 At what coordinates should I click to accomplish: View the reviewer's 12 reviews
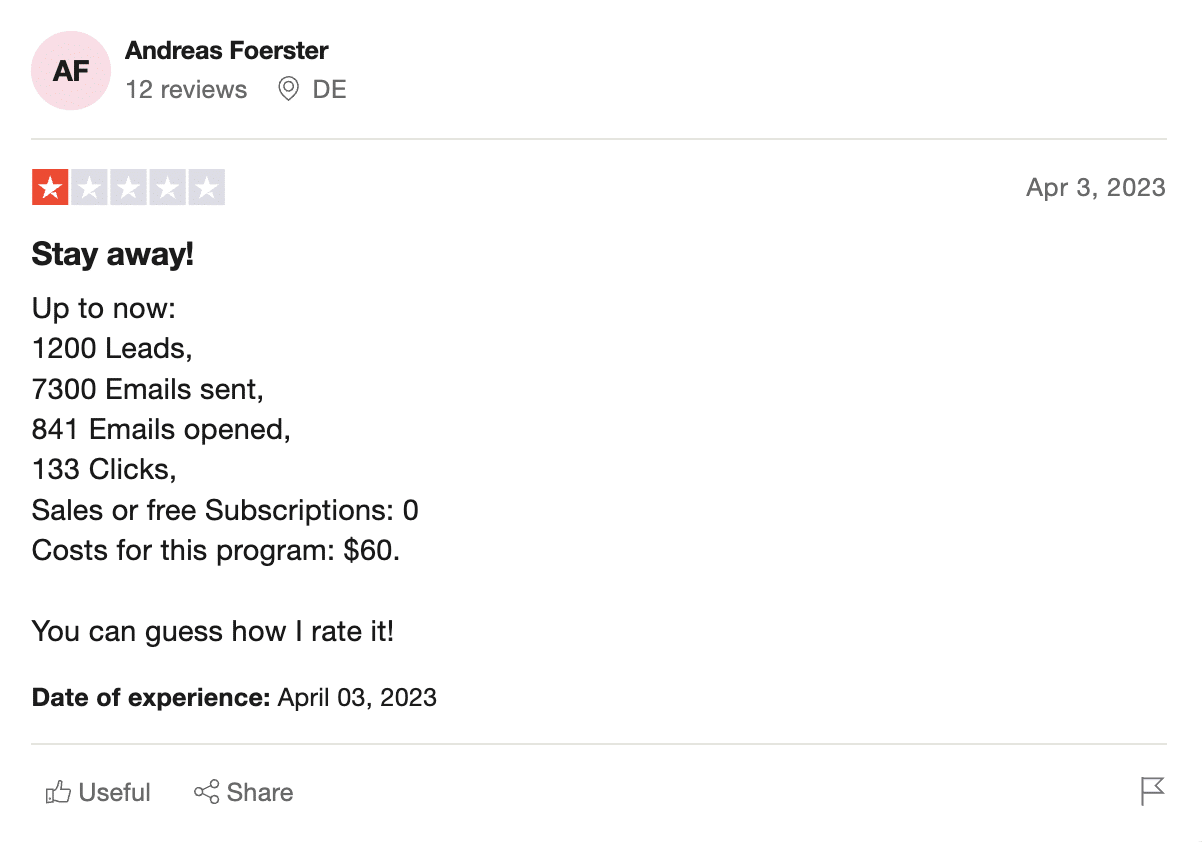point(186,90)
